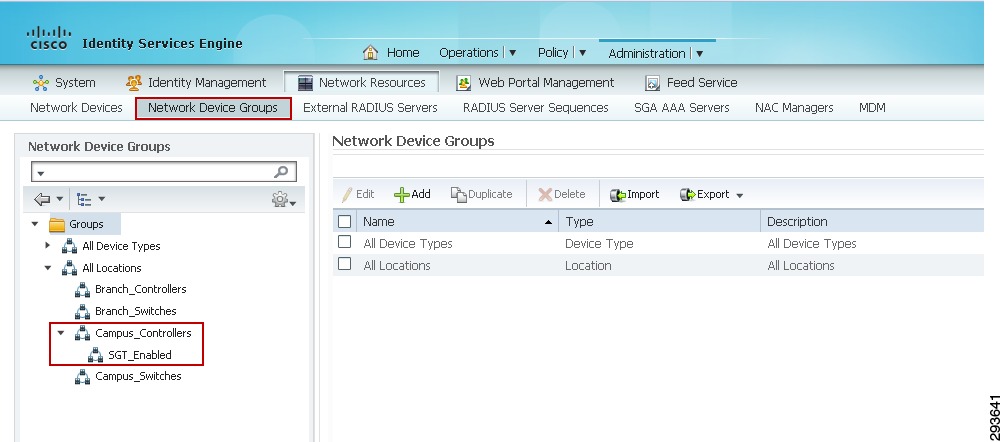Switch to the Network Devices tab
Screen dimensions: 1001x442
tap(76, 108)
